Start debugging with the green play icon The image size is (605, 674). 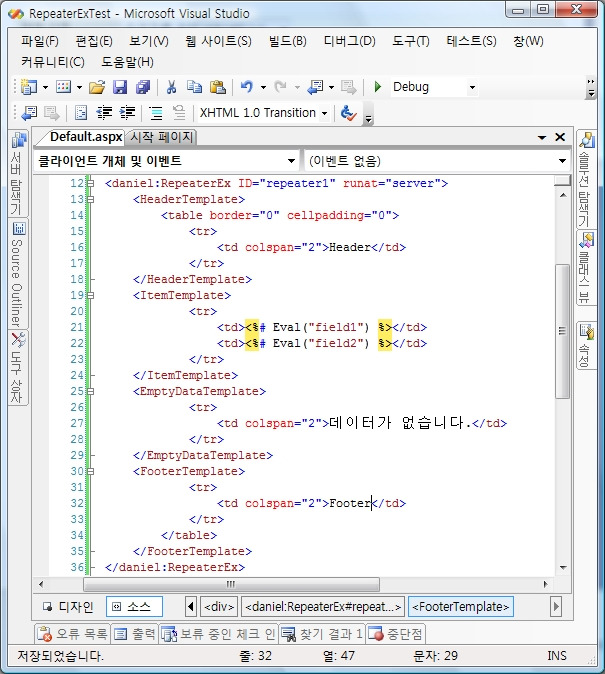pyautogui.click(x=378, y=87)
